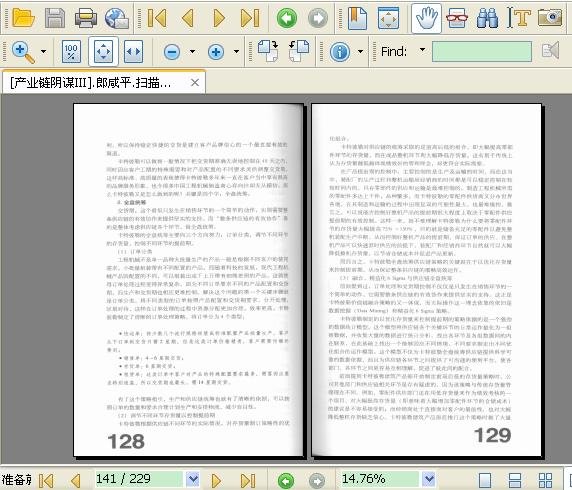Screen dimensions: 572x490
Task: Click green previous view in status bar
Action: click(286, 481)
